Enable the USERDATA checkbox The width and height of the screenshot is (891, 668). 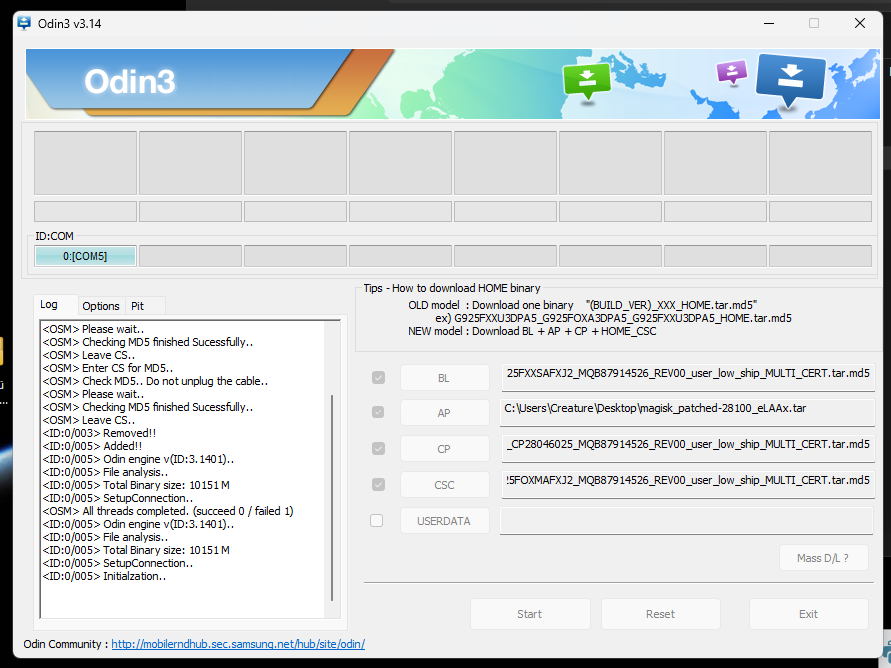click(377, 520)
